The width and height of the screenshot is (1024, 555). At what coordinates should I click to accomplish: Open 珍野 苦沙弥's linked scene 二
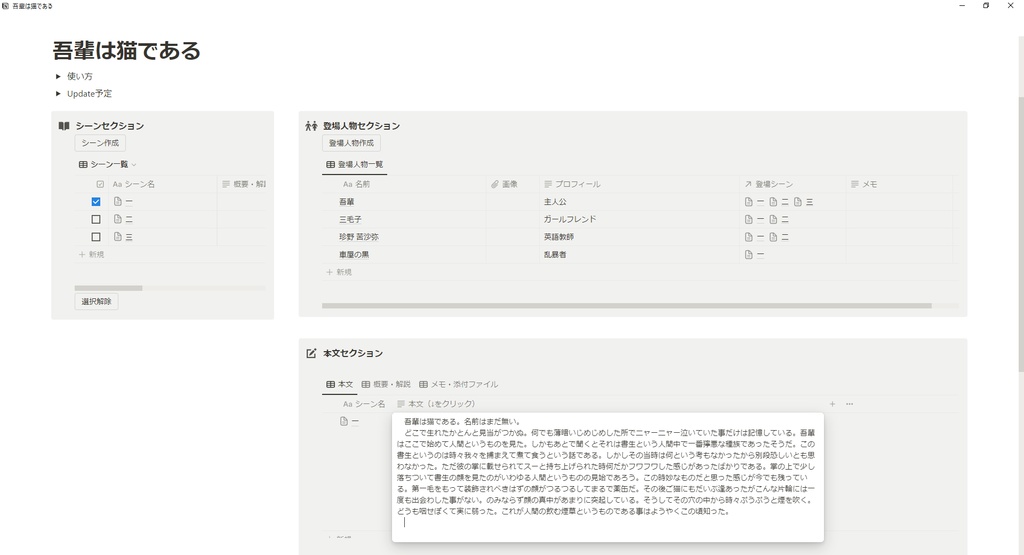click(779, 238)
